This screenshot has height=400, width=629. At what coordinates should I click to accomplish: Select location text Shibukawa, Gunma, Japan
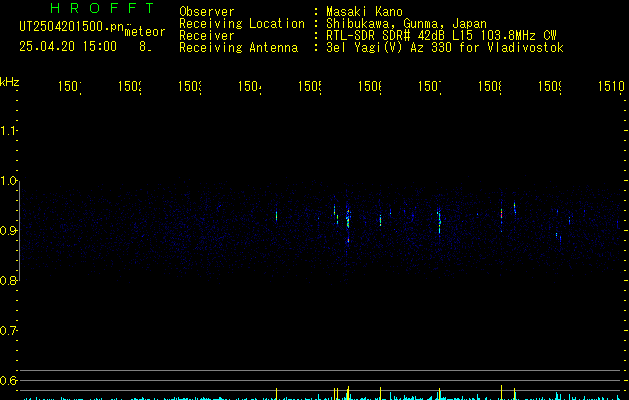pos(406,24)
